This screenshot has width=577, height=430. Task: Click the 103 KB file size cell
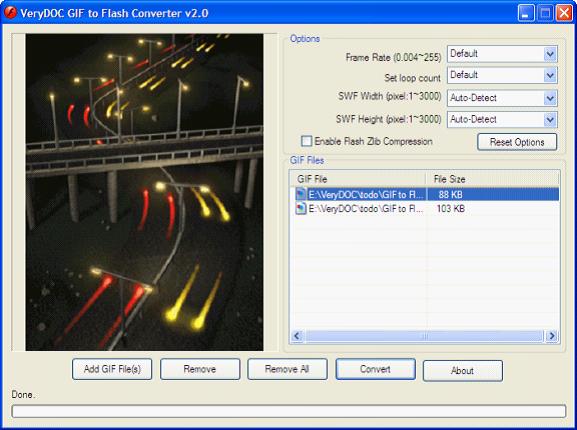[x=450, y=209]
